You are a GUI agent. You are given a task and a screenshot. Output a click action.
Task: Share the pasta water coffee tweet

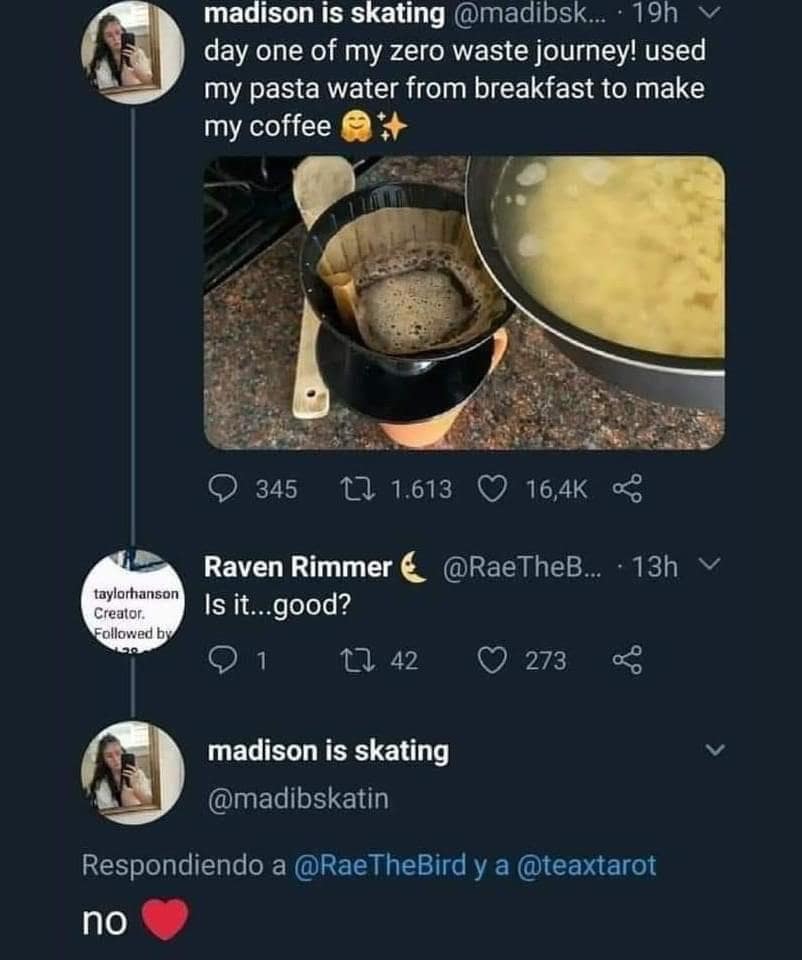(x=626, y=489)
